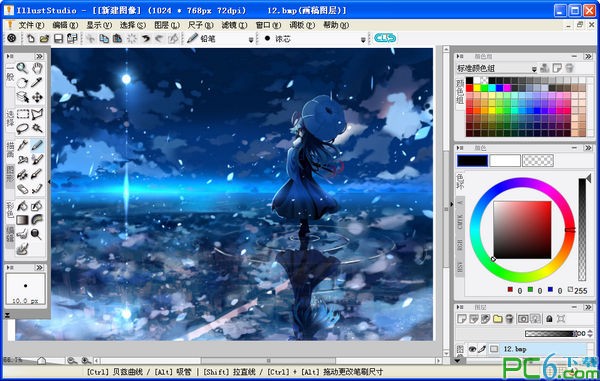
Task: Select the black main color swatch
Action: [473, 160]
